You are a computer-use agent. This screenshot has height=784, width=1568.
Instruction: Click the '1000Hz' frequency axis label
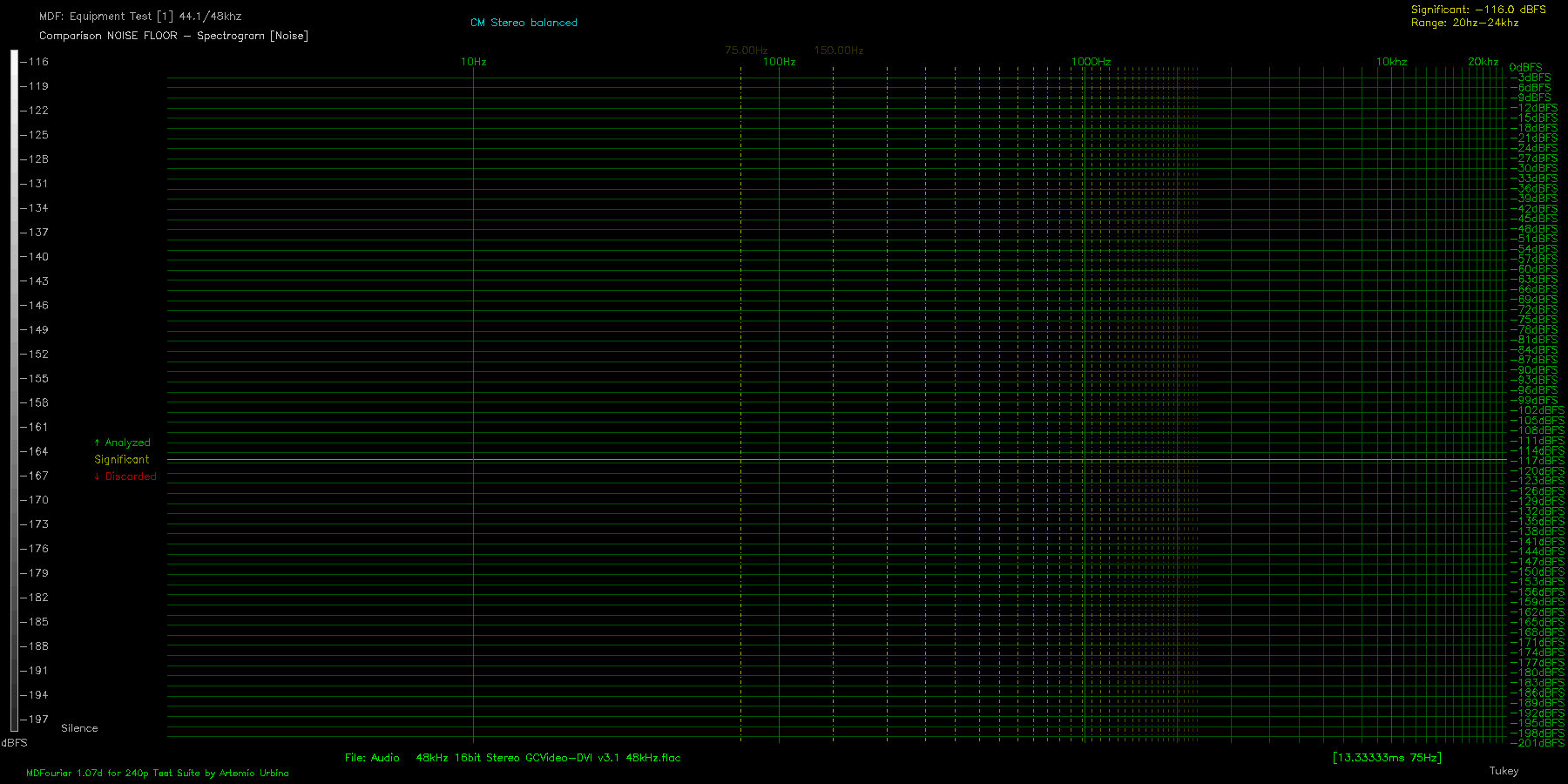click(x=1091, y=62)
